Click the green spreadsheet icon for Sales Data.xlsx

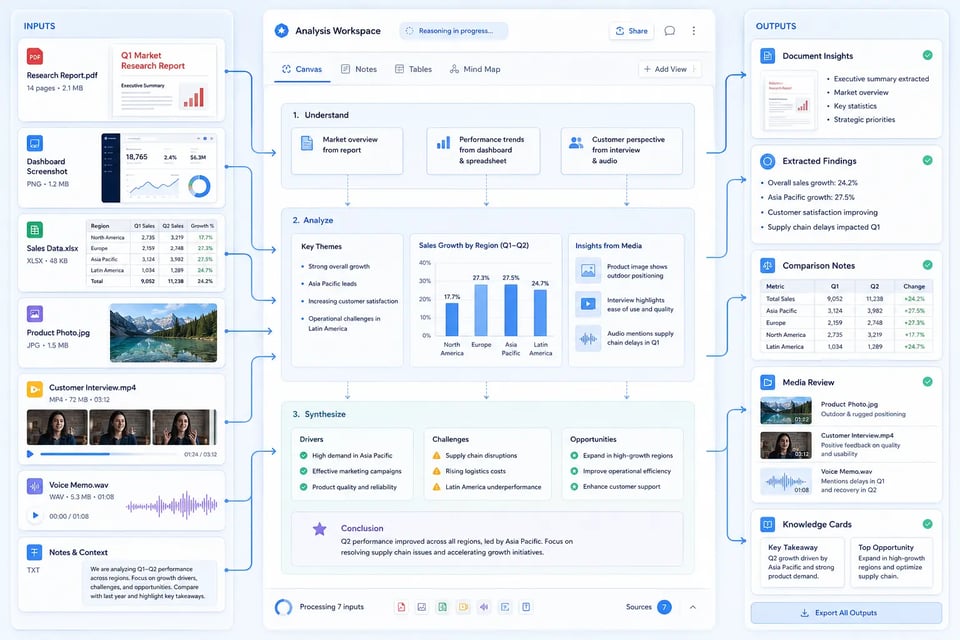click(35, 230)
